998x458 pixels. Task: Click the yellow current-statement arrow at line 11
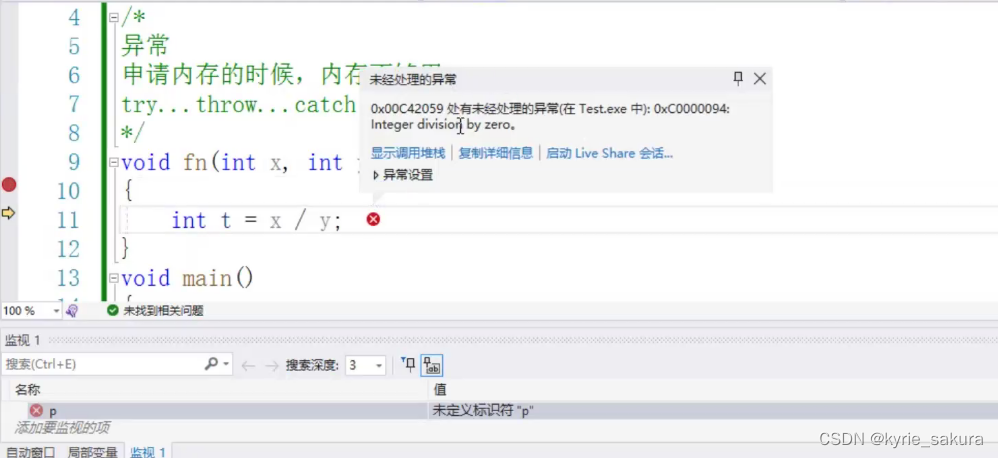[8, 213]
